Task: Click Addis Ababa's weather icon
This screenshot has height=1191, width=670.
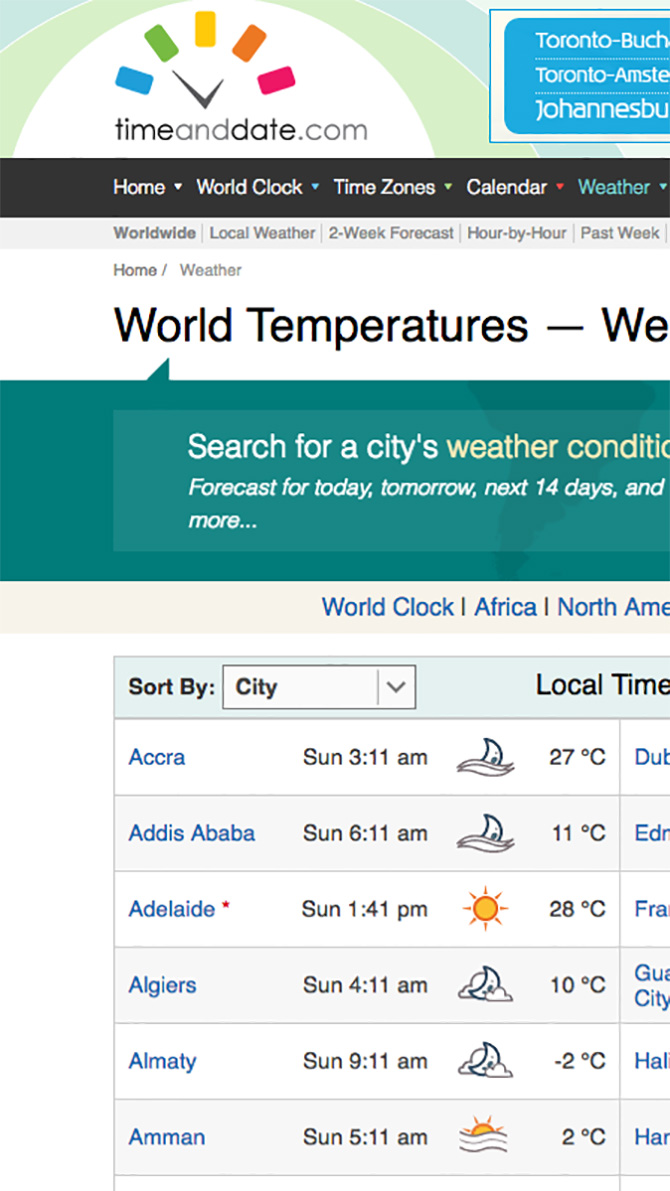Action: (x=485, y=833)
